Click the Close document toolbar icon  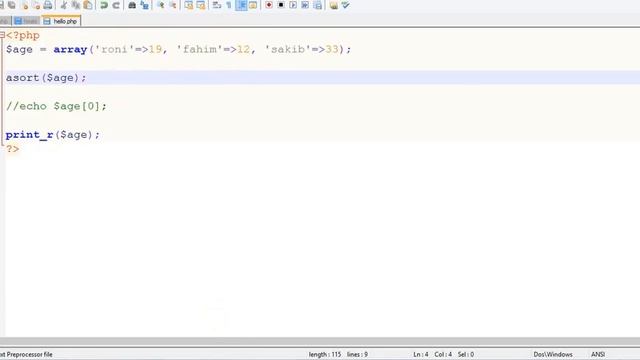point(24,5)
